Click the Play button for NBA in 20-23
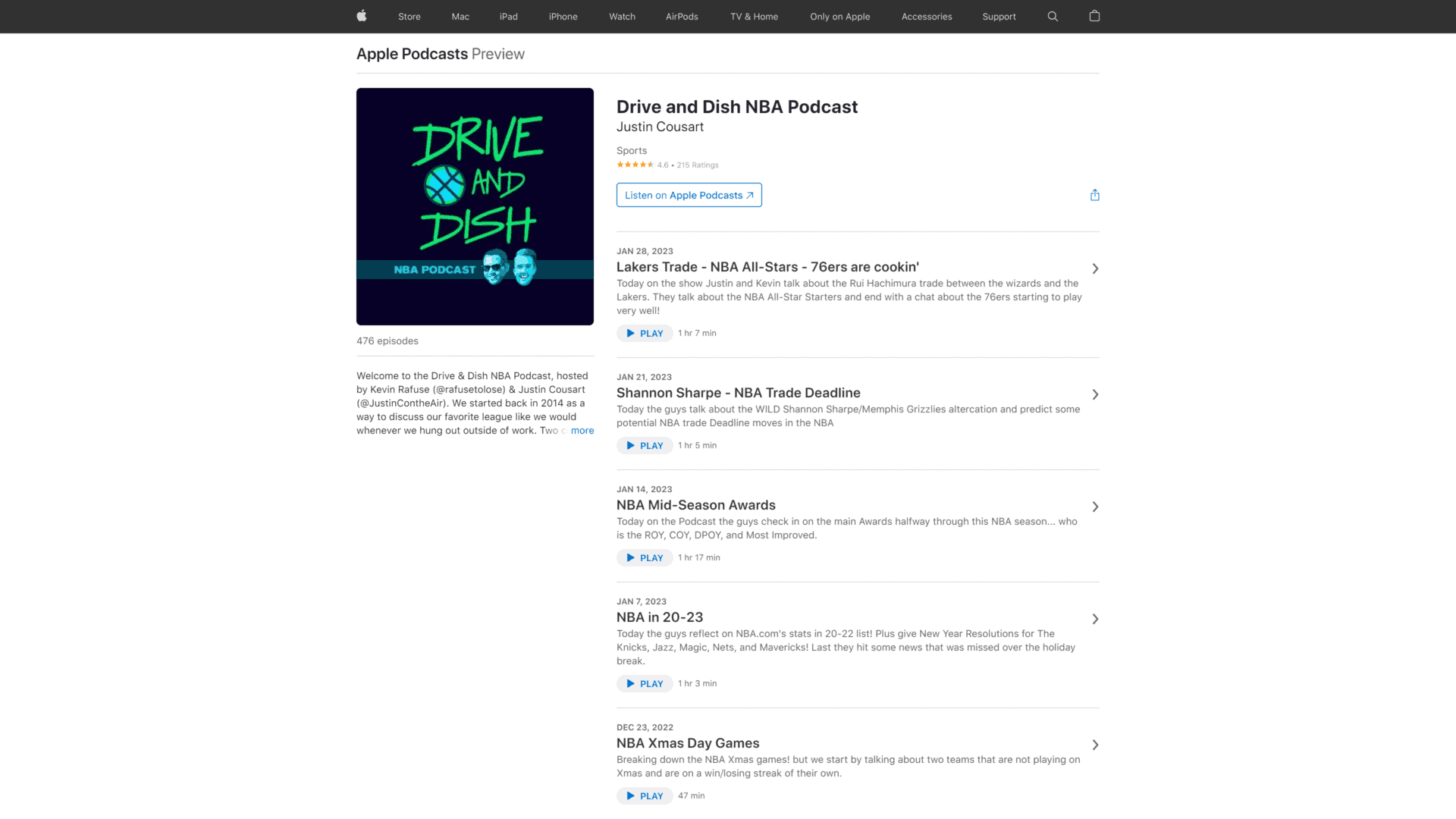This screenshot has height=819, width=1456. coord(644,683)
